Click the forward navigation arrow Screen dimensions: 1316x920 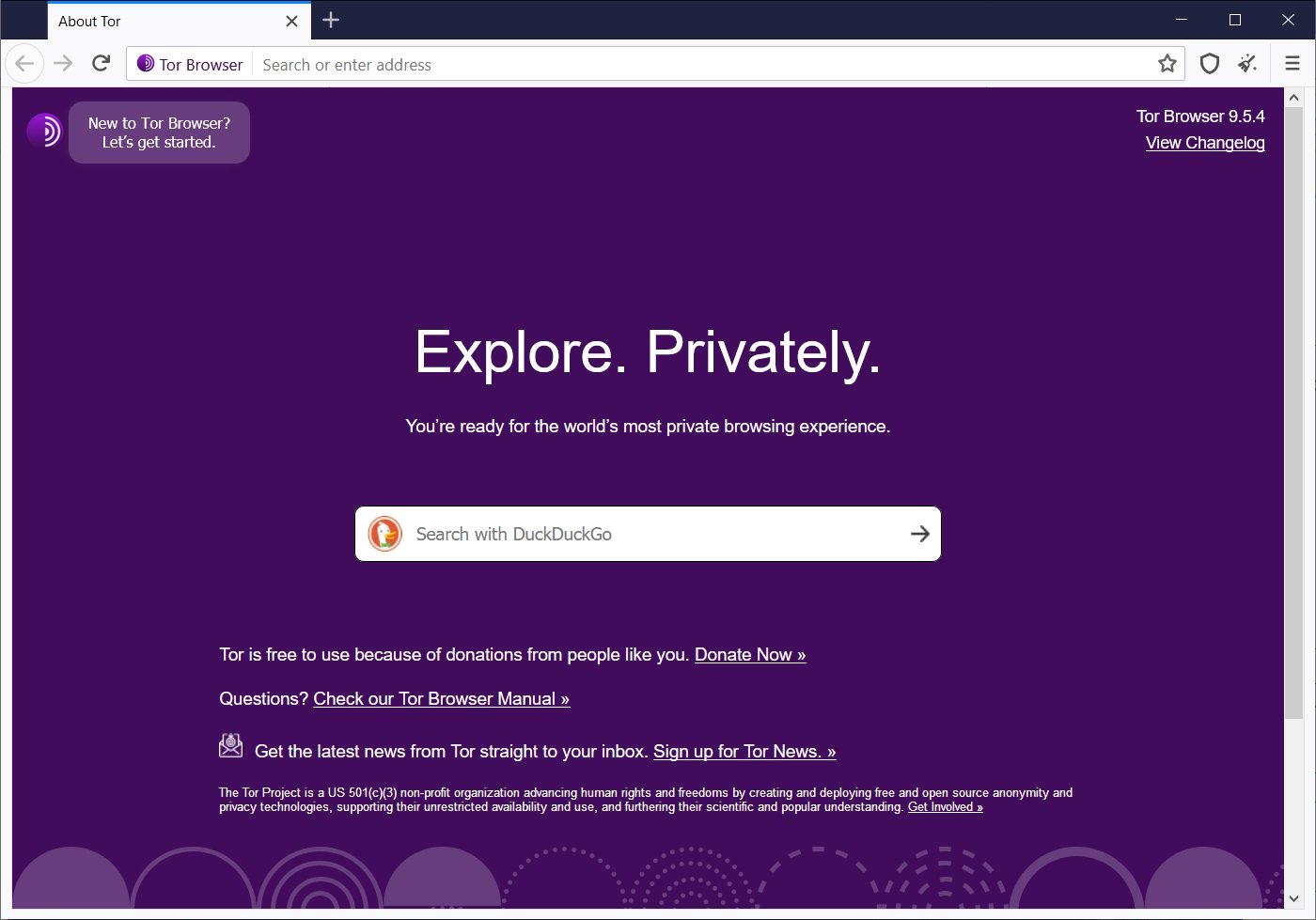point(63,64)
